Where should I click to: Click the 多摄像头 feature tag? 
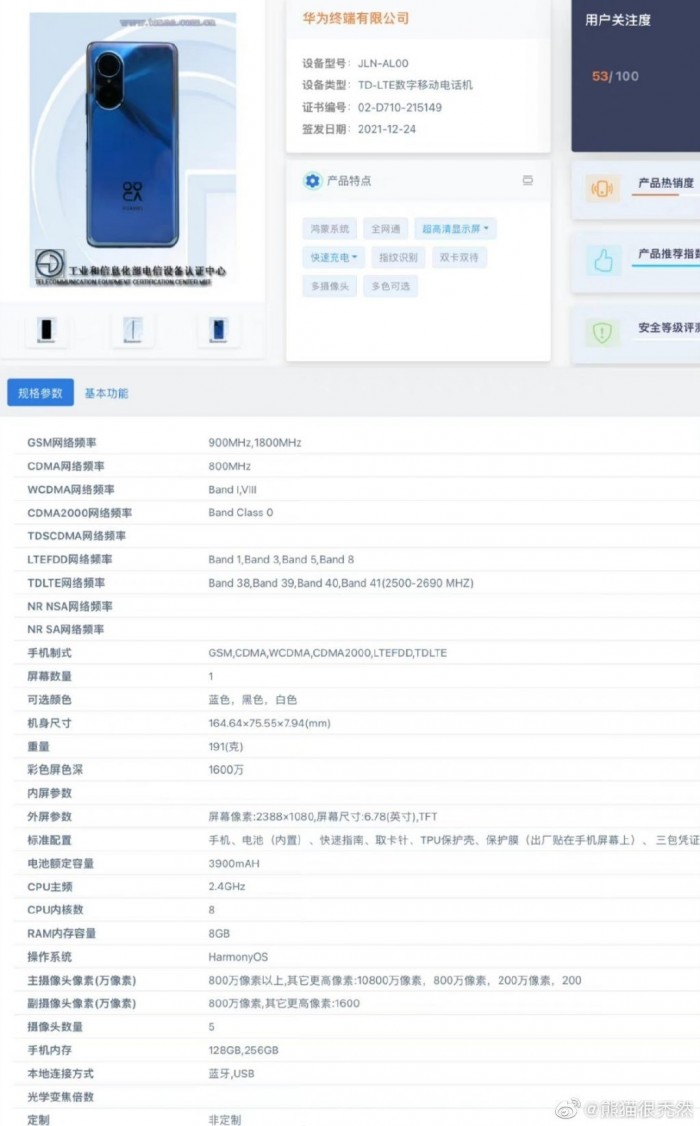(x=330, y=286)
